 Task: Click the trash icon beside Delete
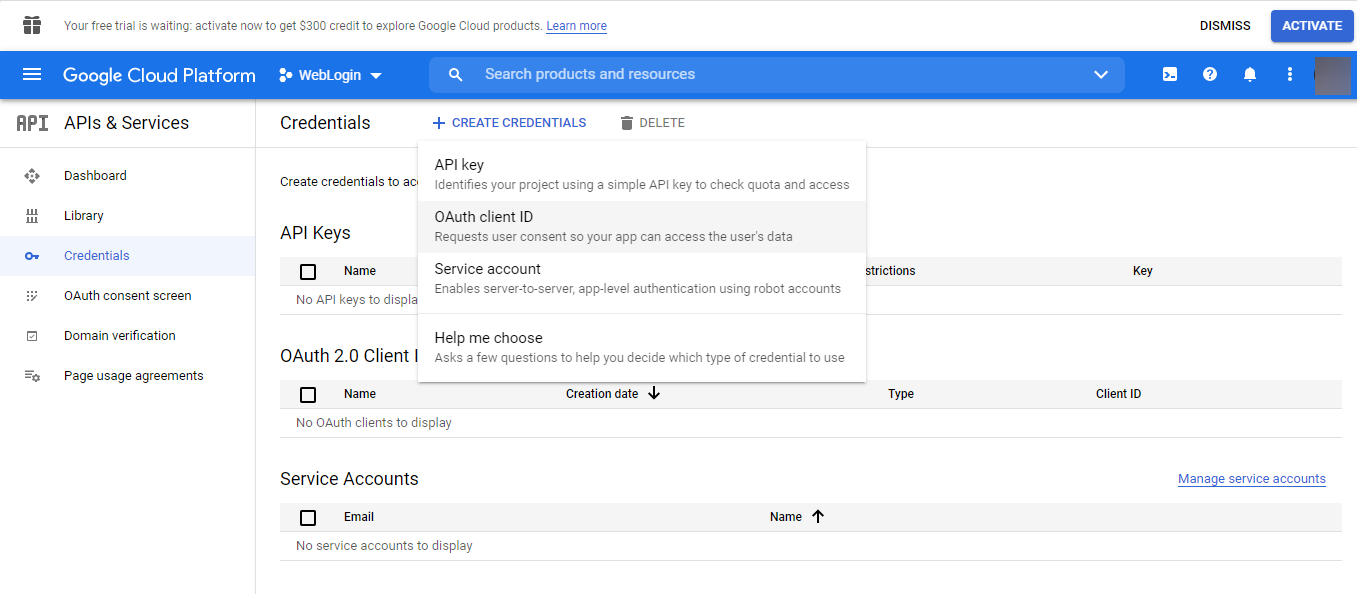point(627,123)
